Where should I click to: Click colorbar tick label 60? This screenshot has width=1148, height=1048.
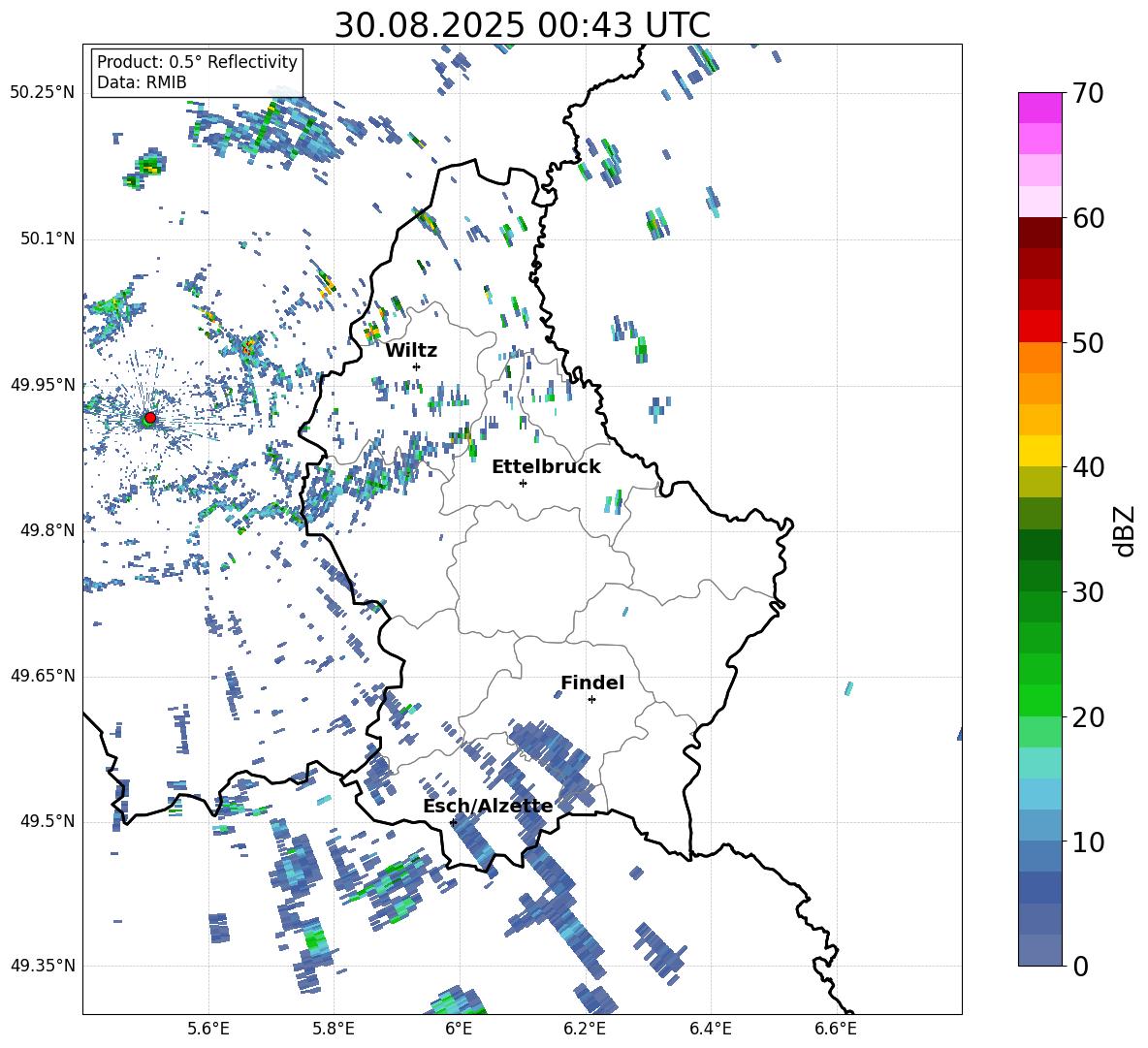tap(1089, 218)
